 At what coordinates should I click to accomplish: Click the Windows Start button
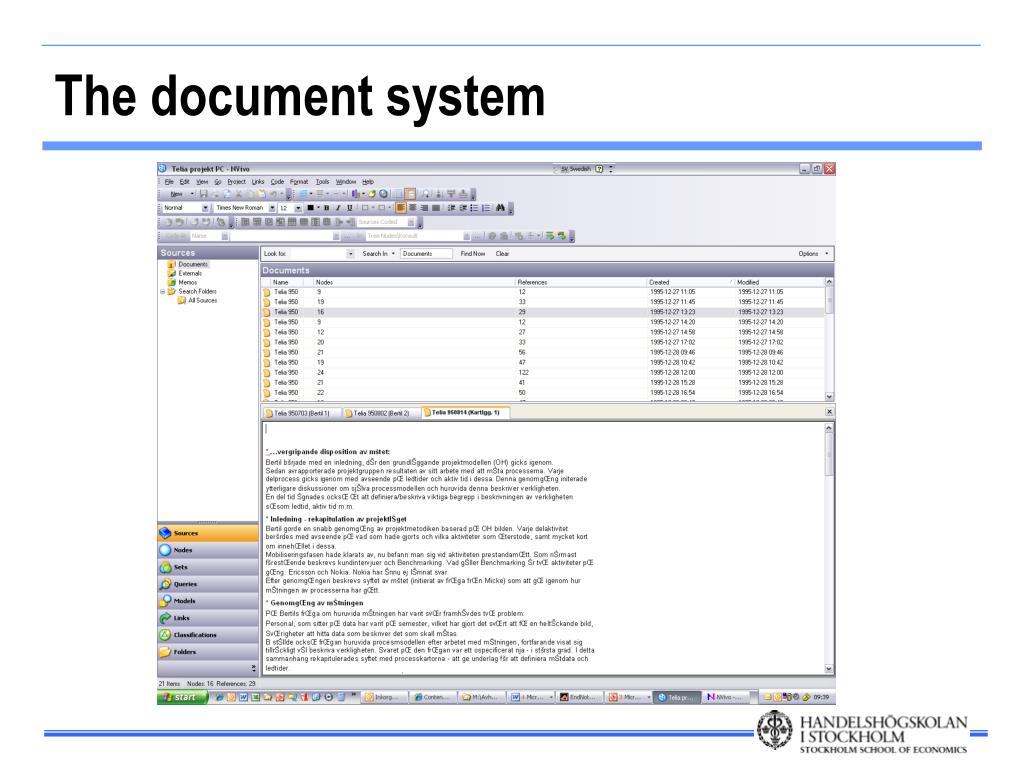click(182, 697)
